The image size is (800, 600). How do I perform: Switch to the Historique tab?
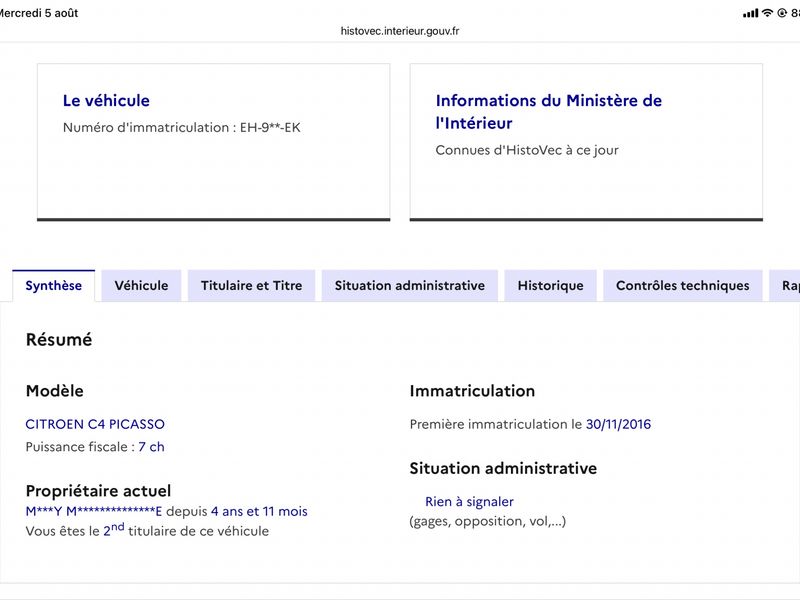tap(551, 286)
